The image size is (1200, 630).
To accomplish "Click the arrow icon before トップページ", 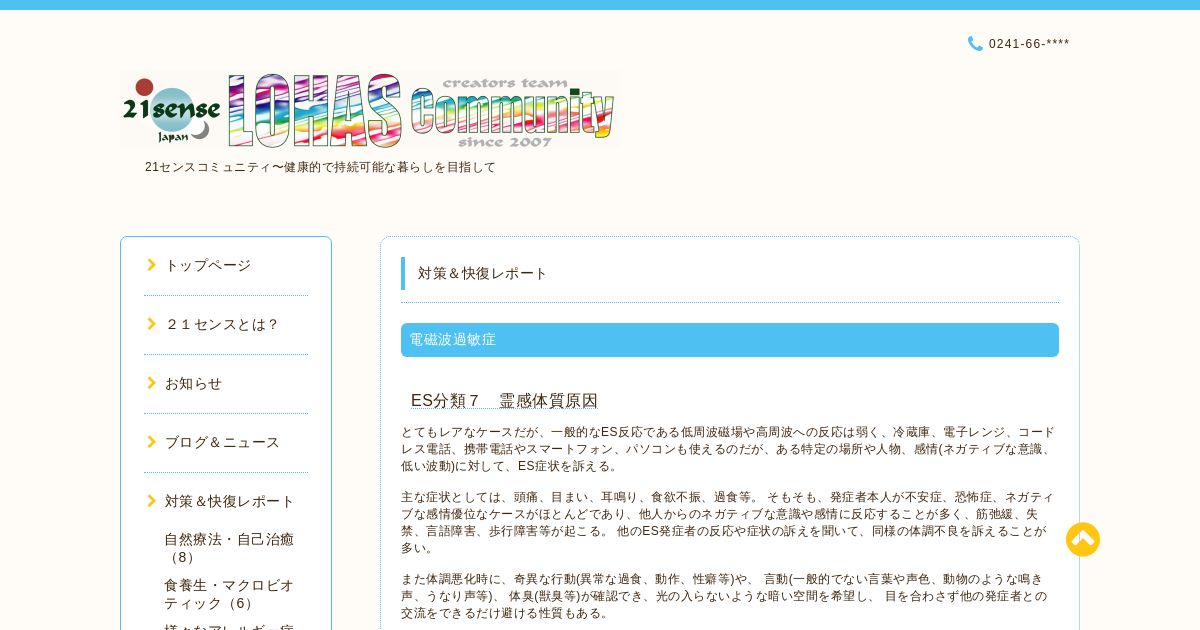I will pos(152,265).
